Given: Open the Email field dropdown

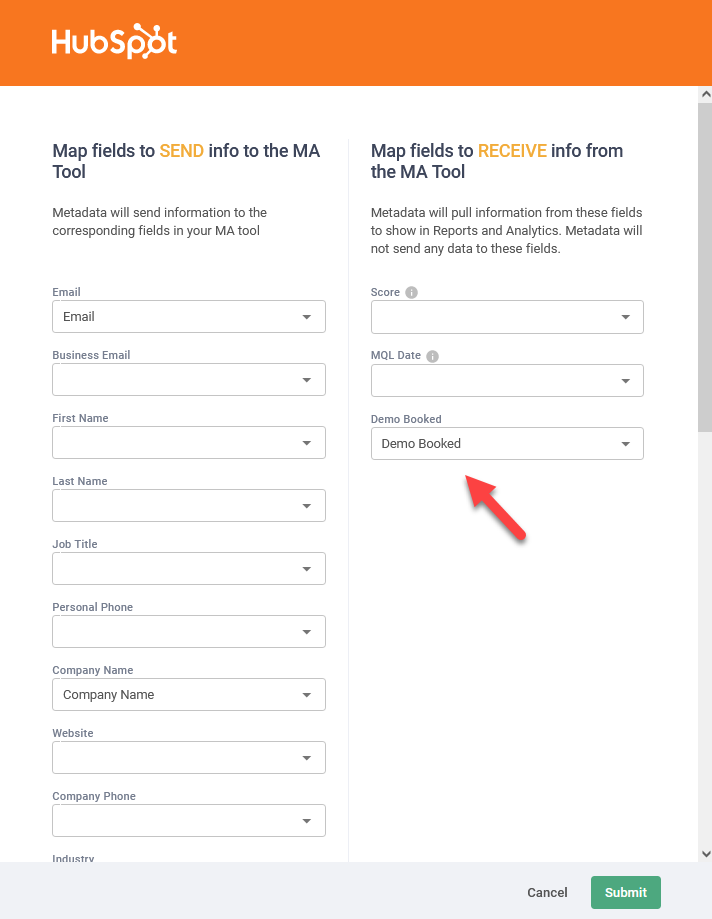Looking at the screenshot, I should [x=189, y=317].
